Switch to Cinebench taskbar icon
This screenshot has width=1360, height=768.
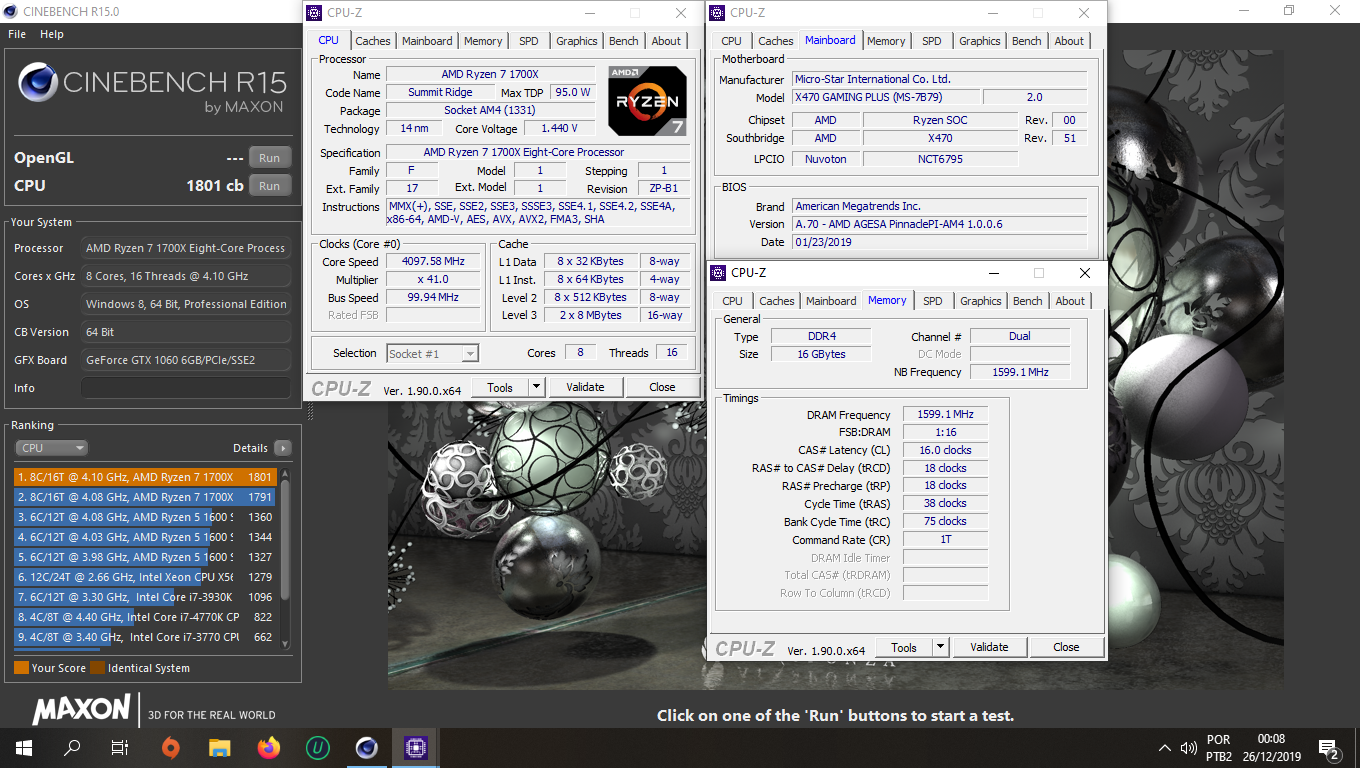366,747
